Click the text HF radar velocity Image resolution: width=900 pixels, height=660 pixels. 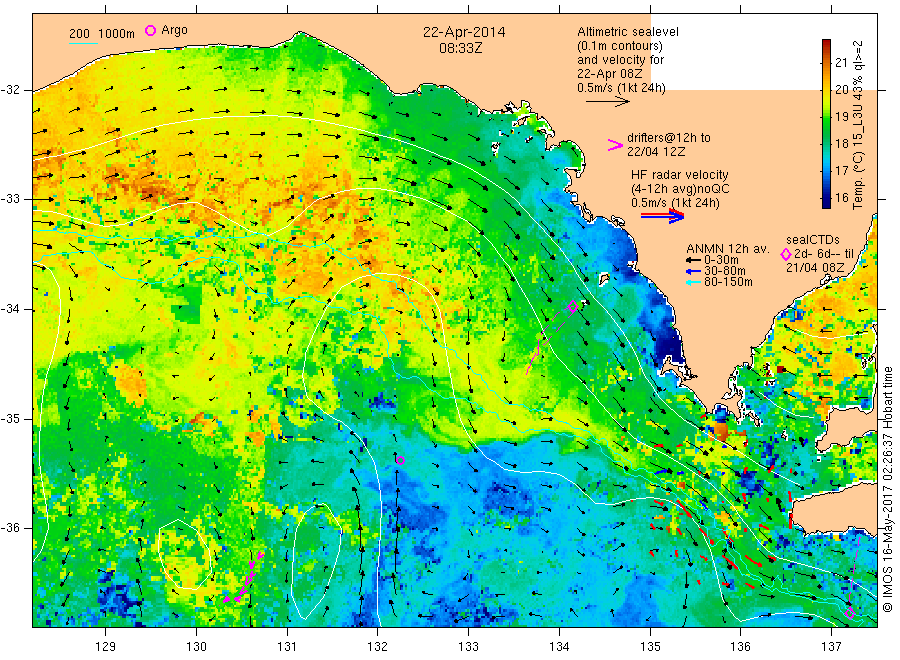680,174
